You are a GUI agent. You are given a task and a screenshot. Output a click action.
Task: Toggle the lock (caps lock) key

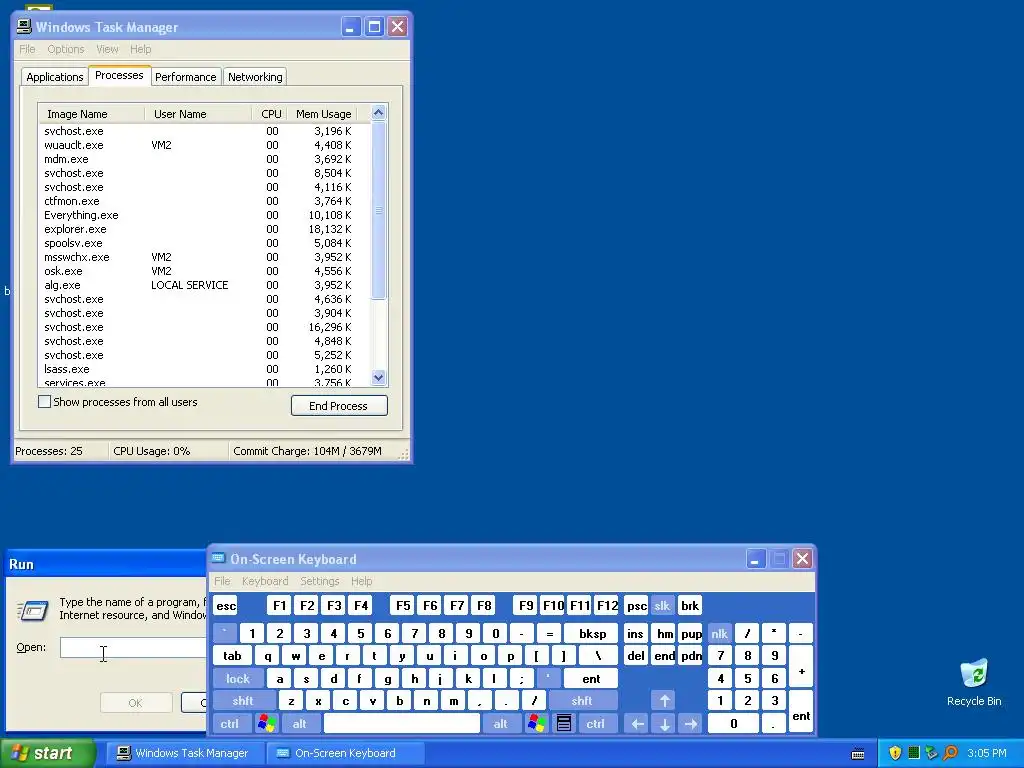(238, 679)
